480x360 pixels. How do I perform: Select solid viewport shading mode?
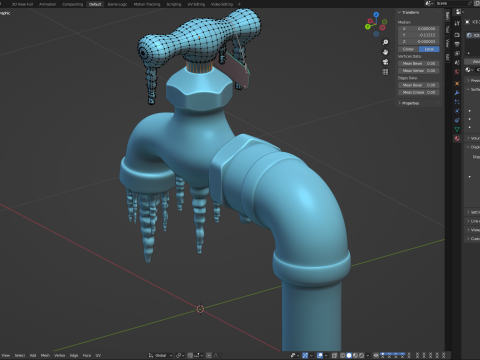click(x=349, y=355)
